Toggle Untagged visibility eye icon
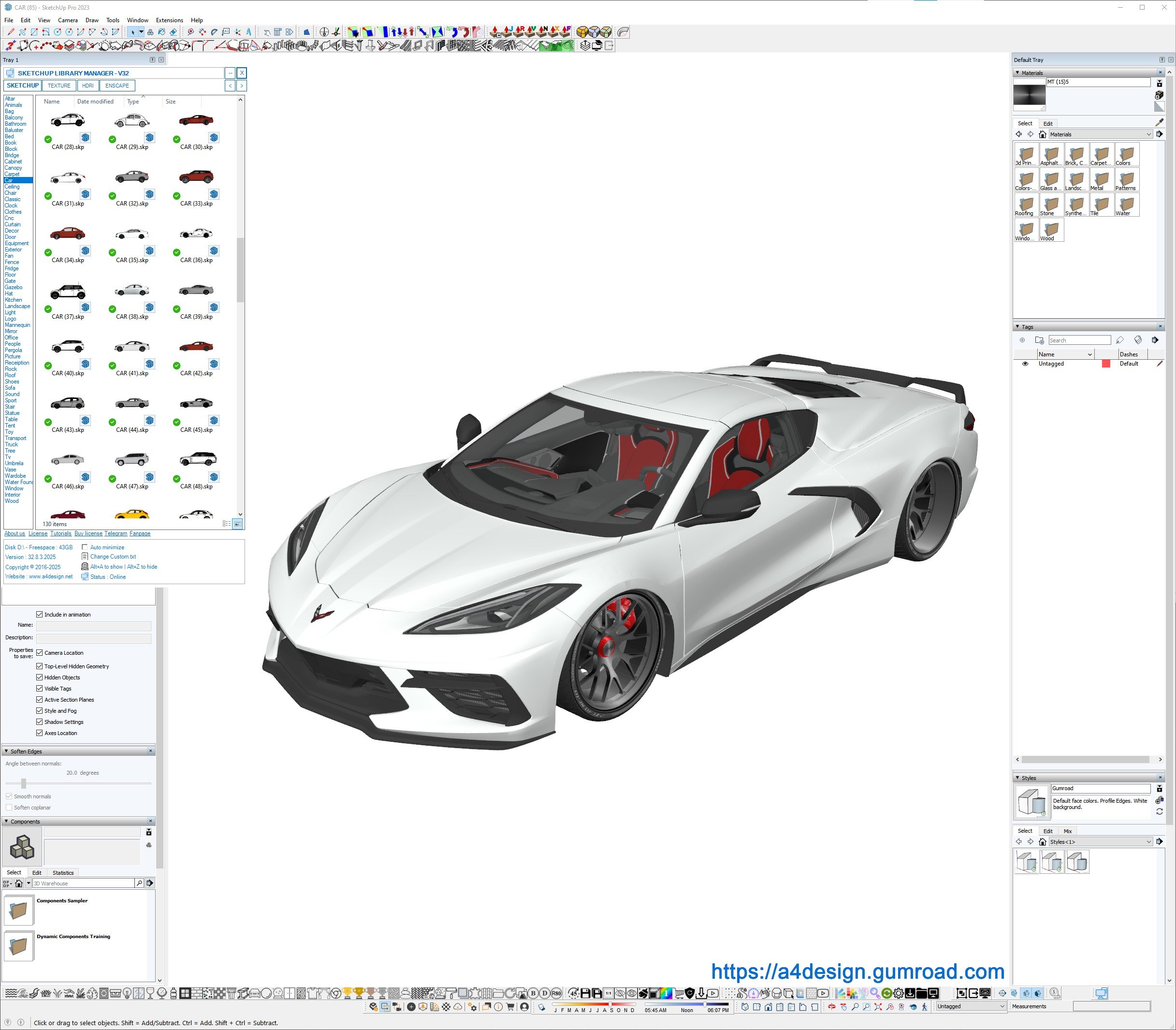The width and height of the screenshot is (1176, 1030). click(1025, 364)
